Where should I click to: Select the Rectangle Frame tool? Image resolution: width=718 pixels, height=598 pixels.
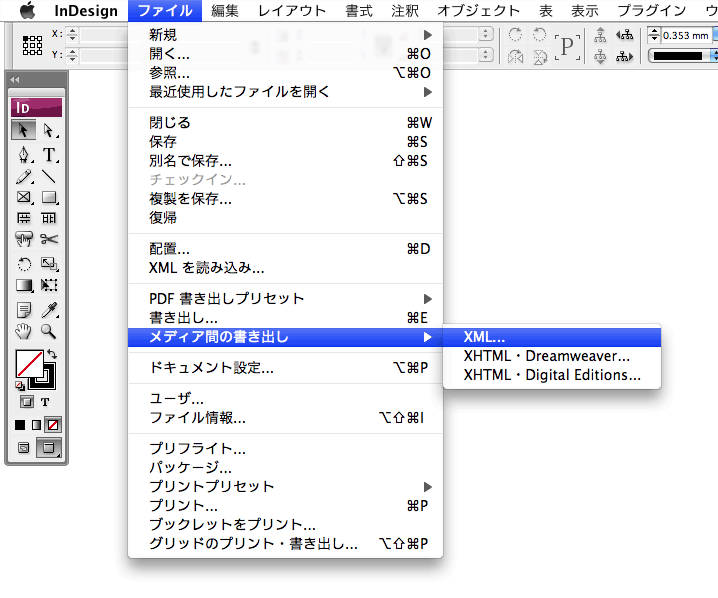pyautogui.click(x=23, y=197)
